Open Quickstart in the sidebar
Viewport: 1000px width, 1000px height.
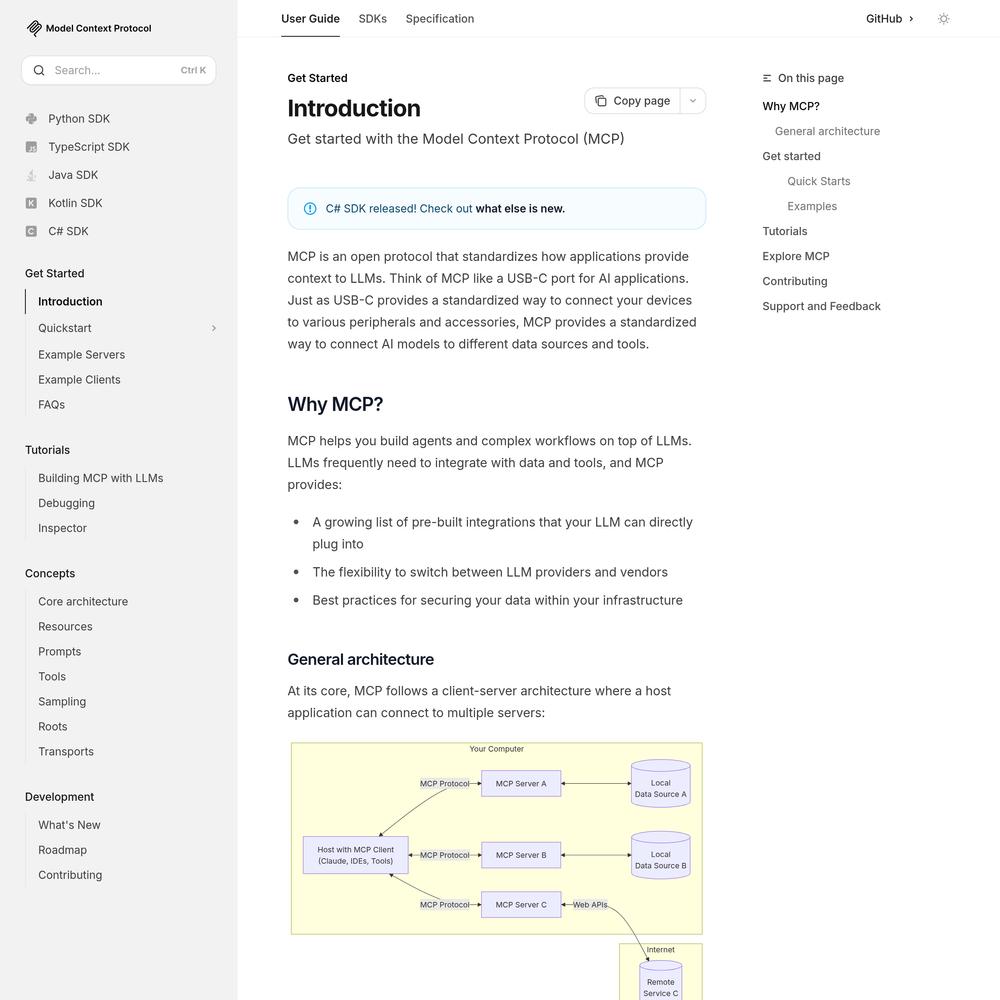[64, 328]
